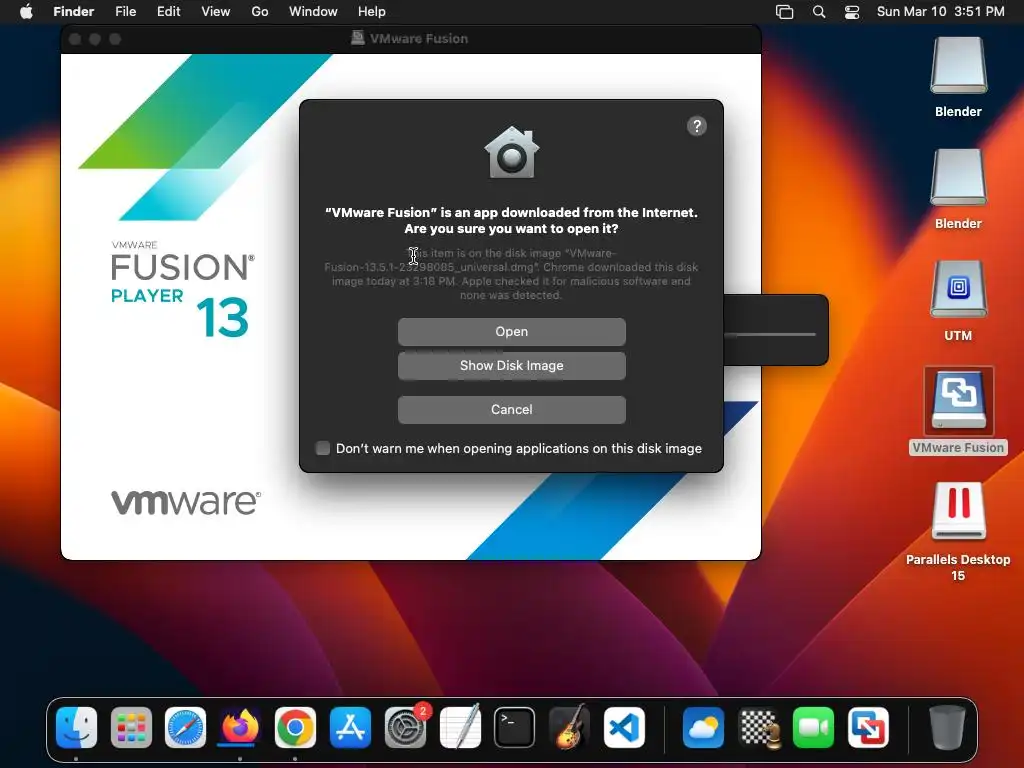Open the Weather app from the Dock
The width and height of the screenshot is (1024, 768).
(x=703, y=728)
